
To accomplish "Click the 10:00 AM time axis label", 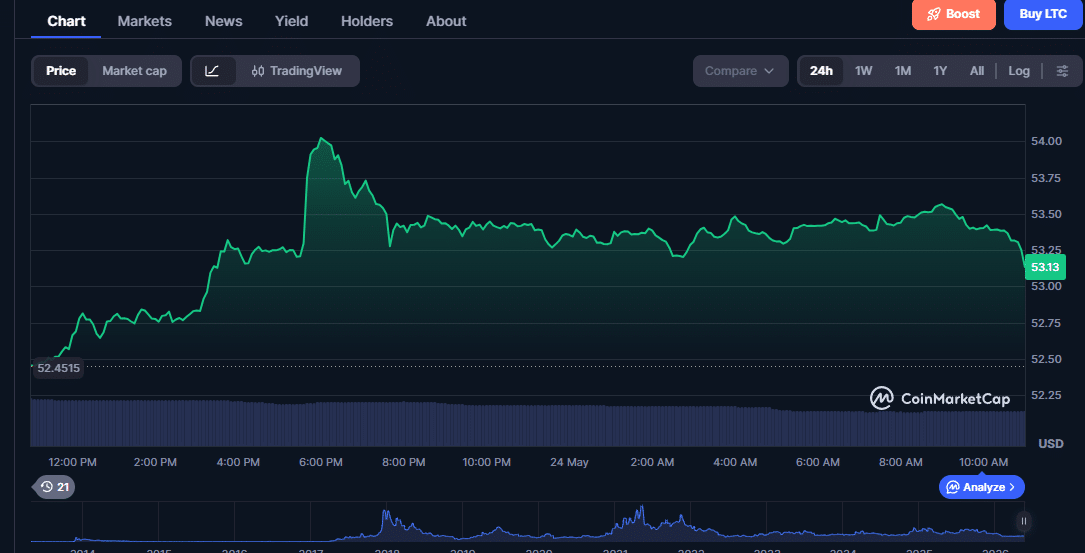I will click(x=985, y=462).
